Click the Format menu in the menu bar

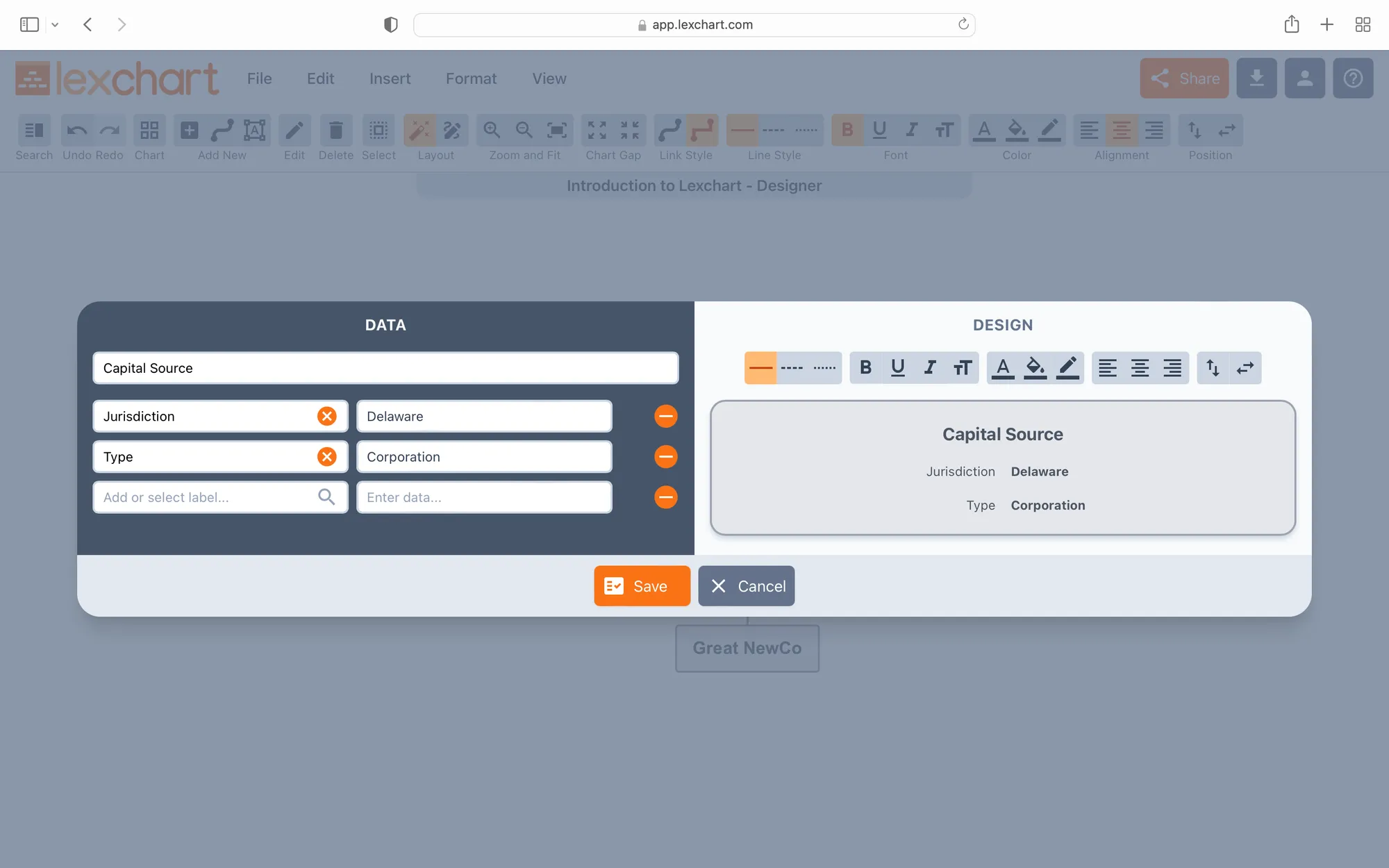click(470, 78)
